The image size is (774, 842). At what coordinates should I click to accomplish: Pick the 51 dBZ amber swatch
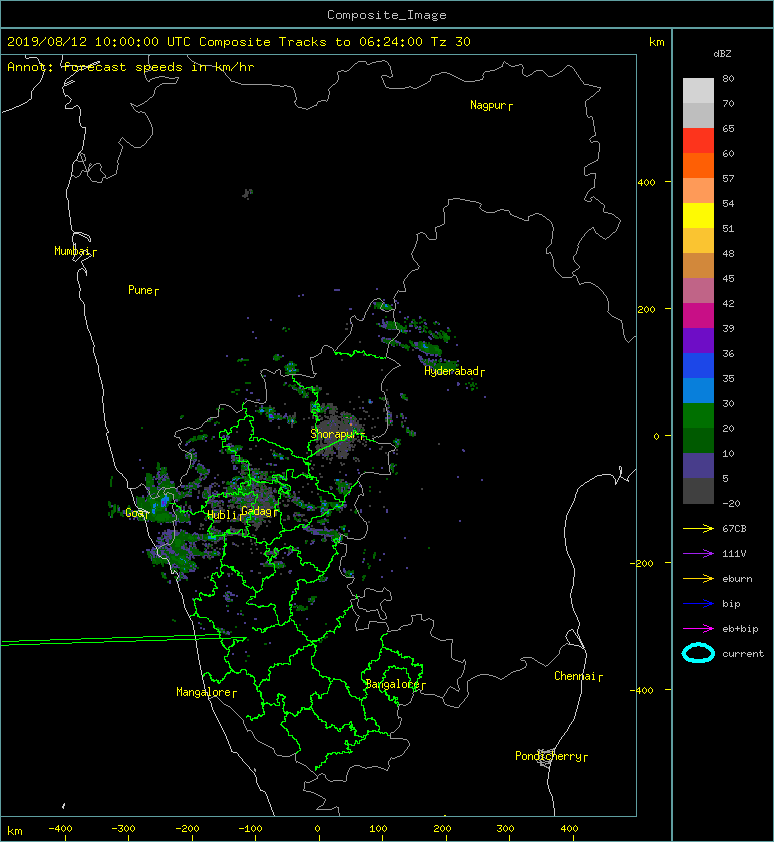(x=698, y=241)
